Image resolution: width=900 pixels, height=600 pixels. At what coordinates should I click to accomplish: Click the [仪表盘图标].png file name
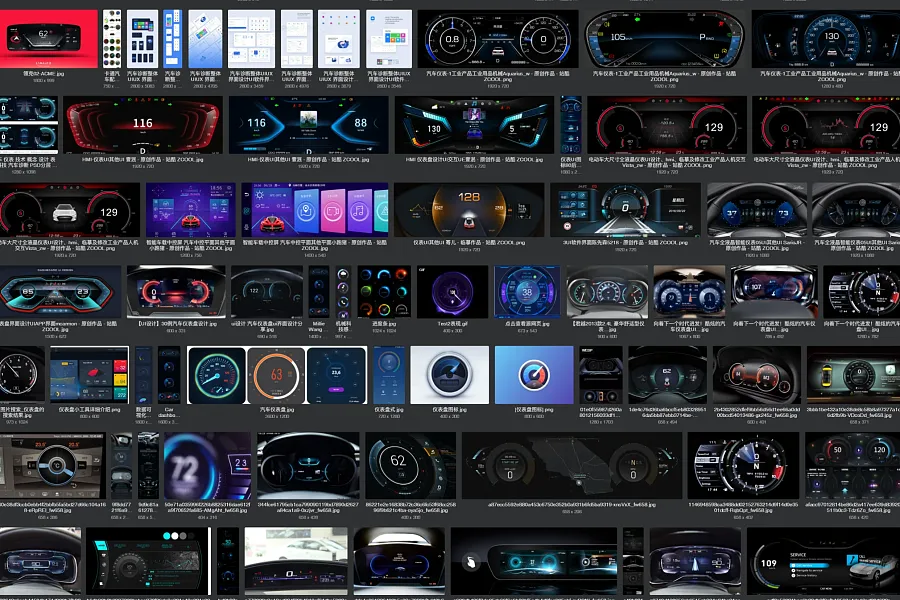click(534, 410)
